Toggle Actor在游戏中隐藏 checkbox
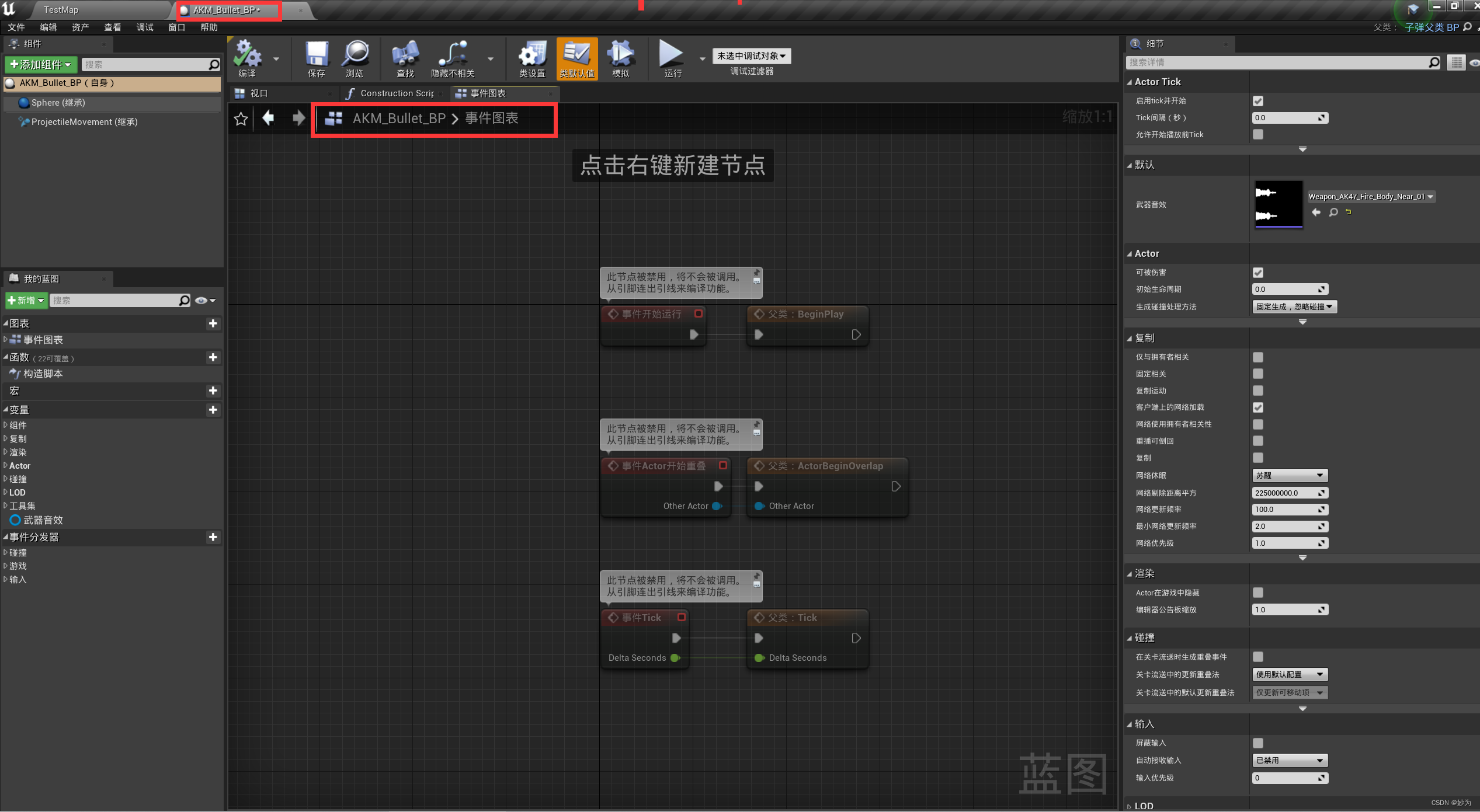The height and width of the screenshot is (812, 1480). (x=1258, y=593)
